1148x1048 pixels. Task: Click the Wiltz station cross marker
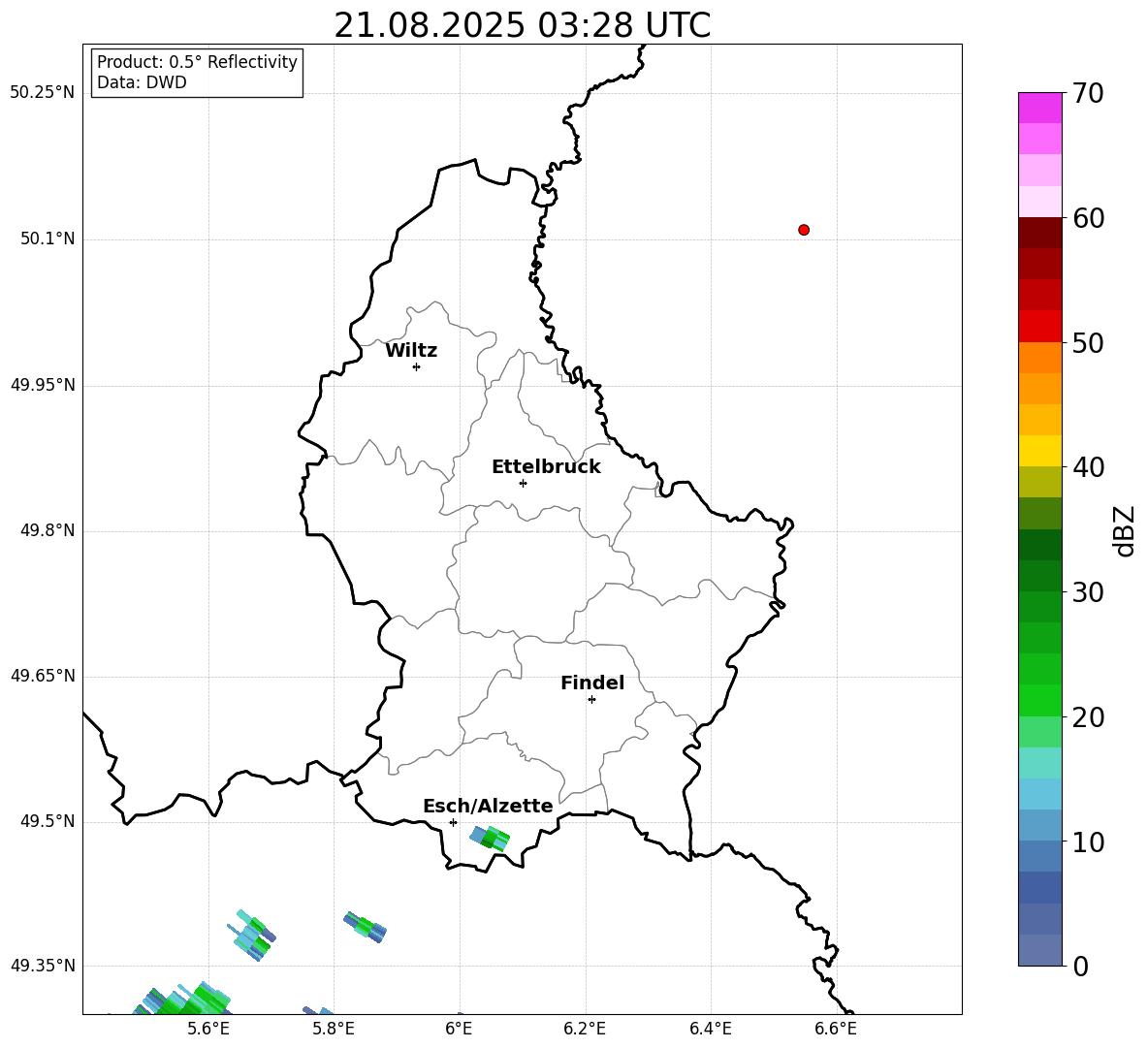416,367
